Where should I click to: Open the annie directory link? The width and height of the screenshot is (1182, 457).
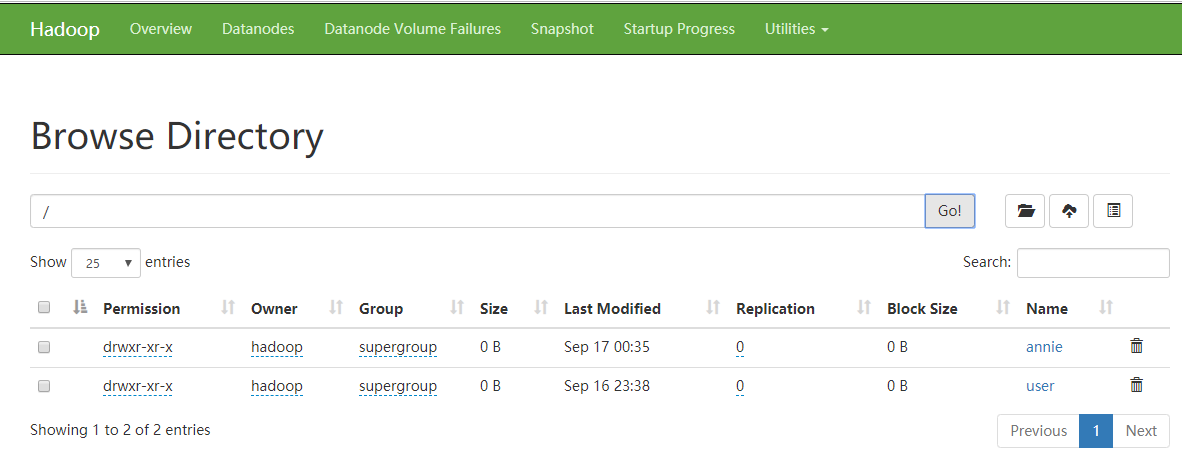(x=1044, y=347)
